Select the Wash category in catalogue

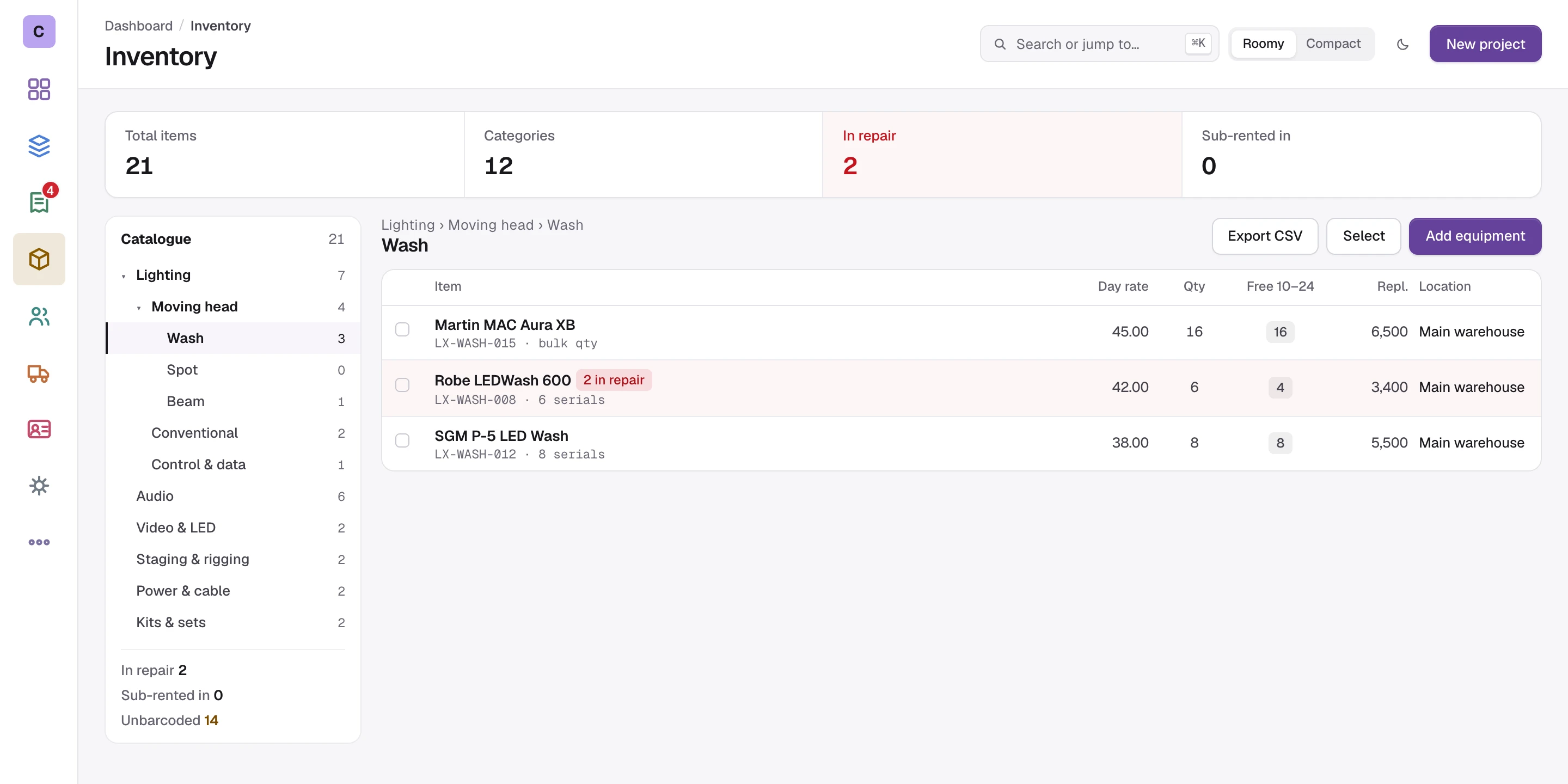[x=233, y=339]
